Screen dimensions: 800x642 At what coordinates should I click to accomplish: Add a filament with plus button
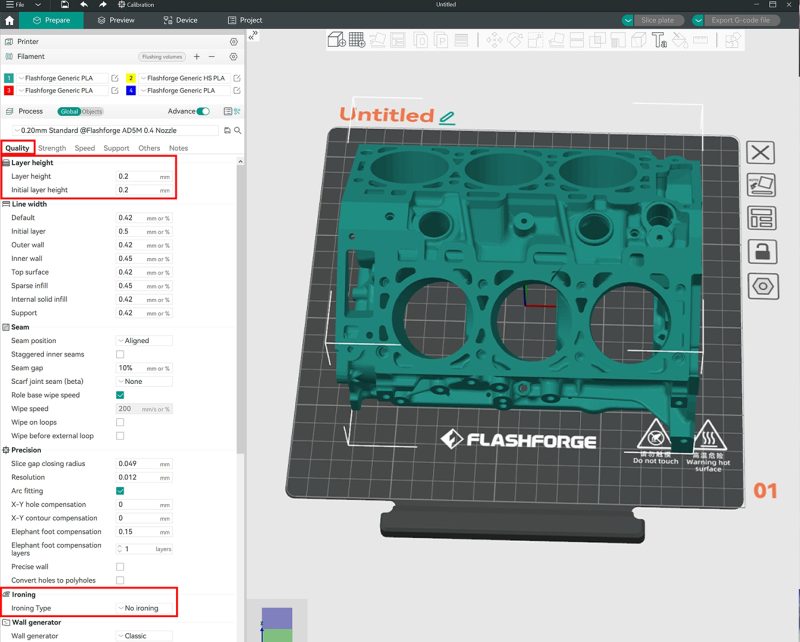pyautogui.click(x=197, y=57)
